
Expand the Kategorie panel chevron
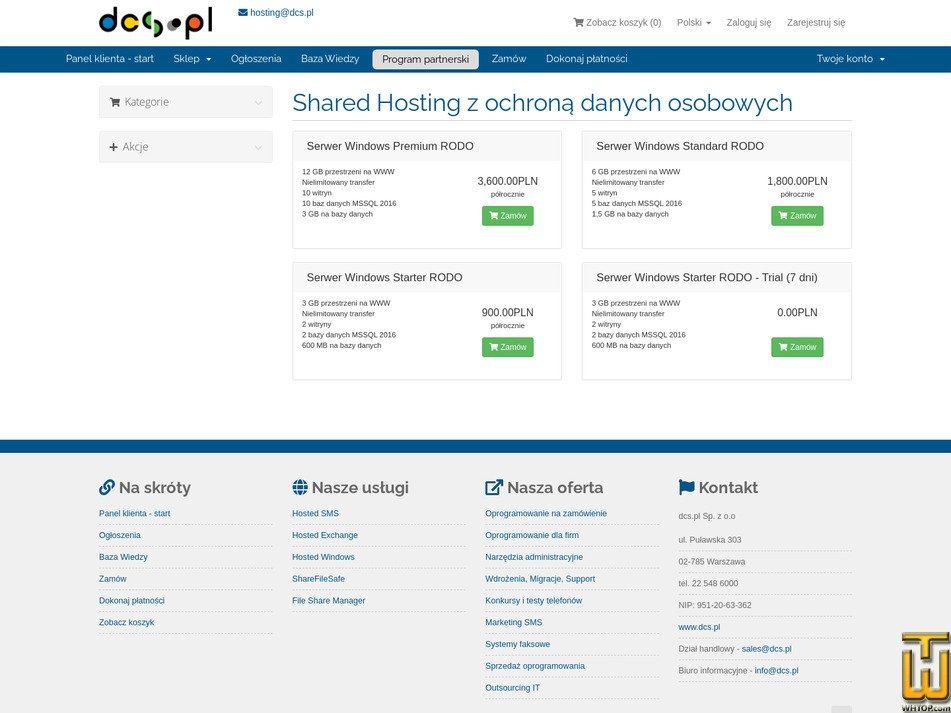point(258,102)
